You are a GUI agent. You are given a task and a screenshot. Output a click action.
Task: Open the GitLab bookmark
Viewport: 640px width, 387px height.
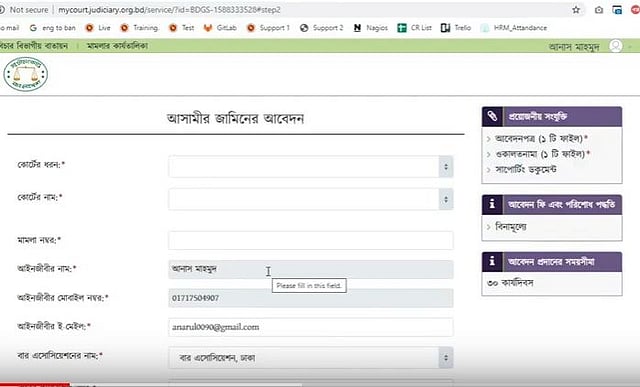(220, 28)
